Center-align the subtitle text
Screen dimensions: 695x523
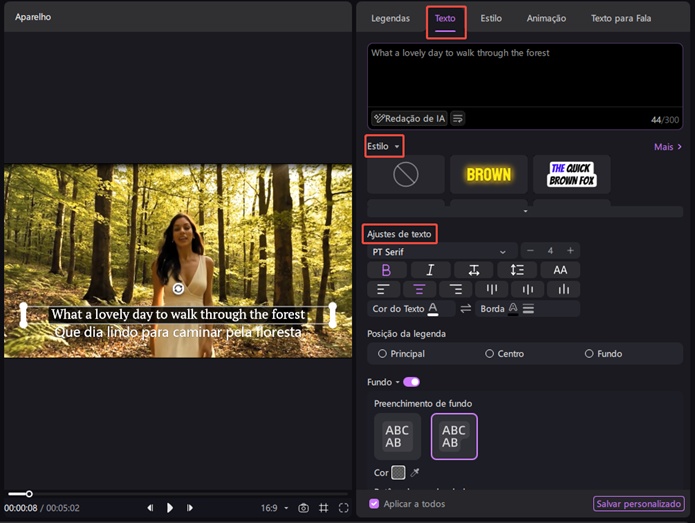click(x=419, y=289)
